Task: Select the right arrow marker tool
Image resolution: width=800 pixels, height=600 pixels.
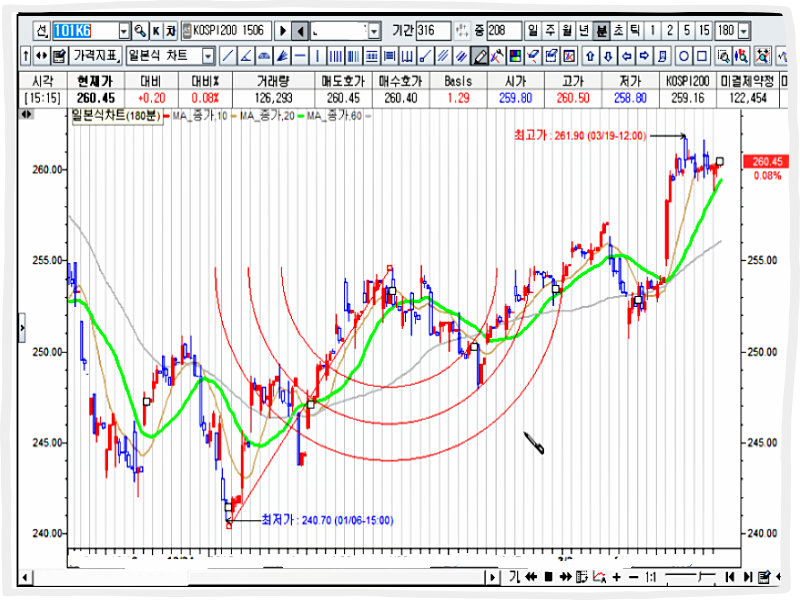Action: coord(644,56)
